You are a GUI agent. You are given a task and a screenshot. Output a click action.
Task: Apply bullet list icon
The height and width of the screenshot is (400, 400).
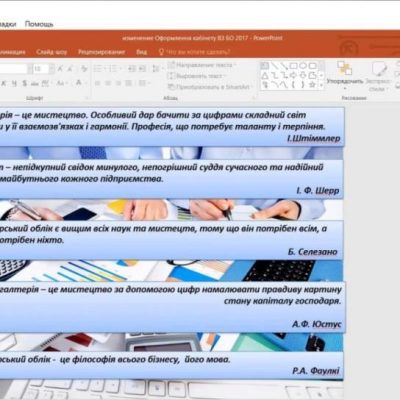[x=98, y=68]
